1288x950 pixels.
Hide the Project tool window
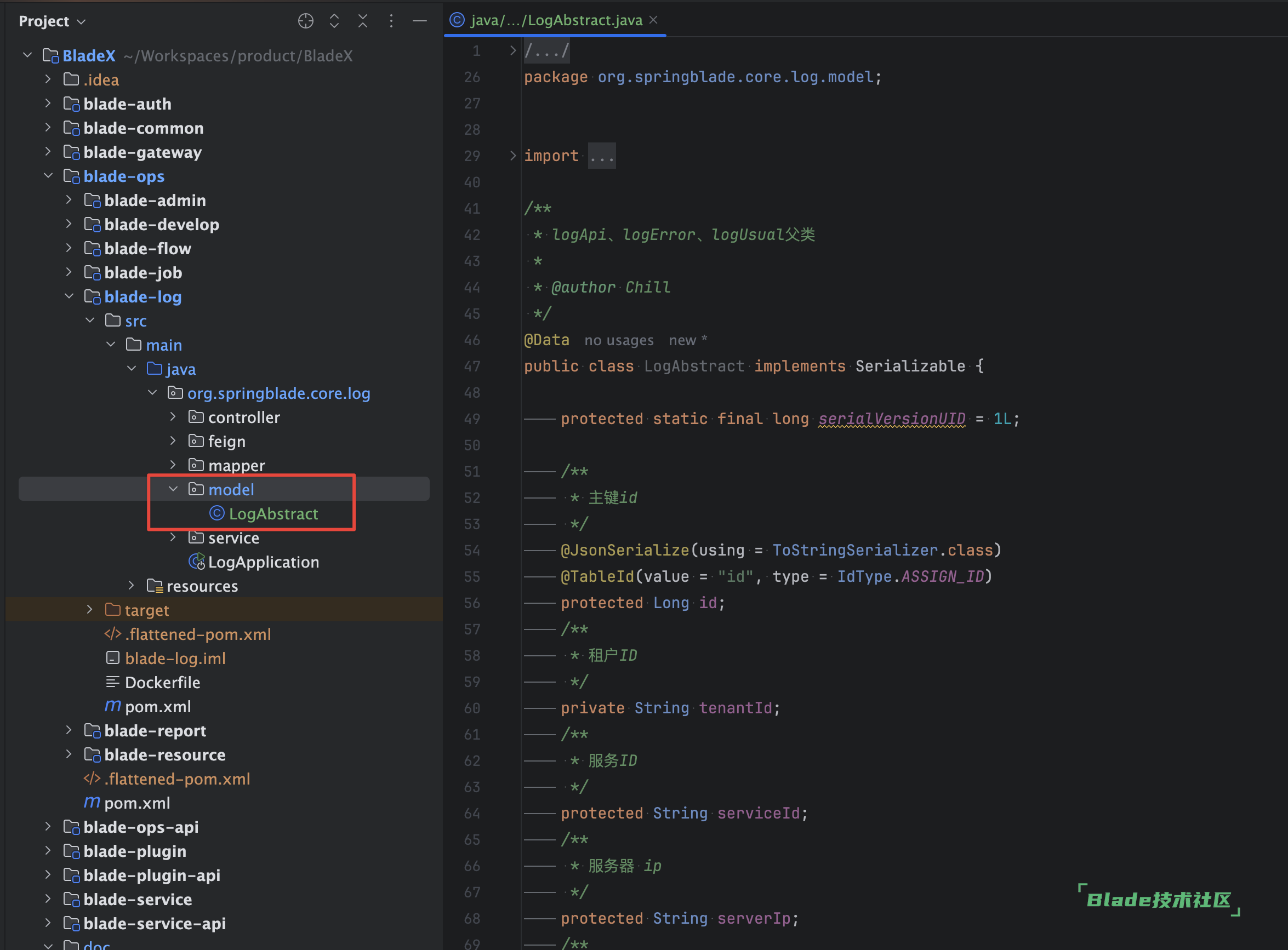pyautogui.click(x=420, y=21)
